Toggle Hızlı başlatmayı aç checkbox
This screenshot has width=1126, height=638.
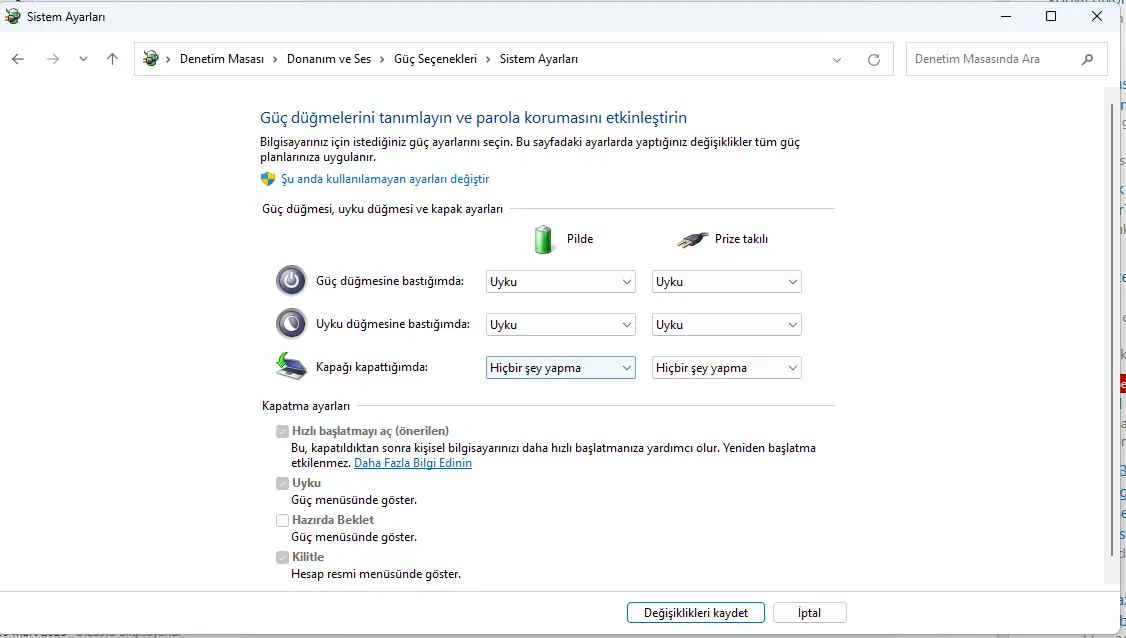pyautogui.click(x=282, y=431)
